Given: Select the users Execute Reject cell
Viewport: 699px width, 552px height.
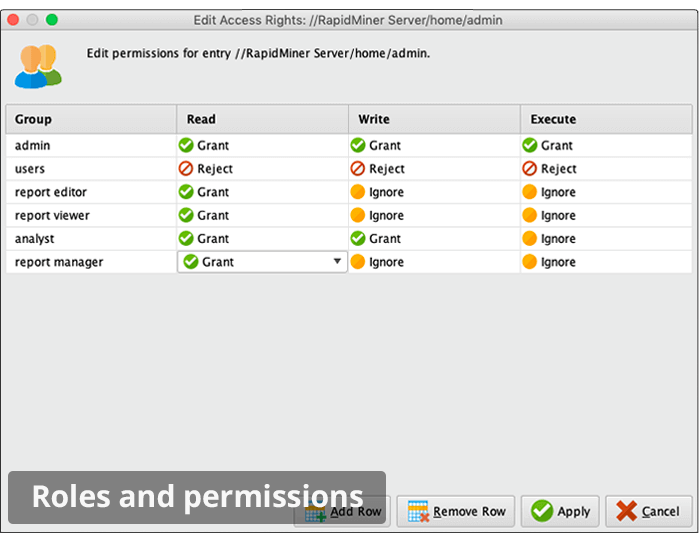Looking at the screenshot, I should pyautogui.click(x=606, y=169).
